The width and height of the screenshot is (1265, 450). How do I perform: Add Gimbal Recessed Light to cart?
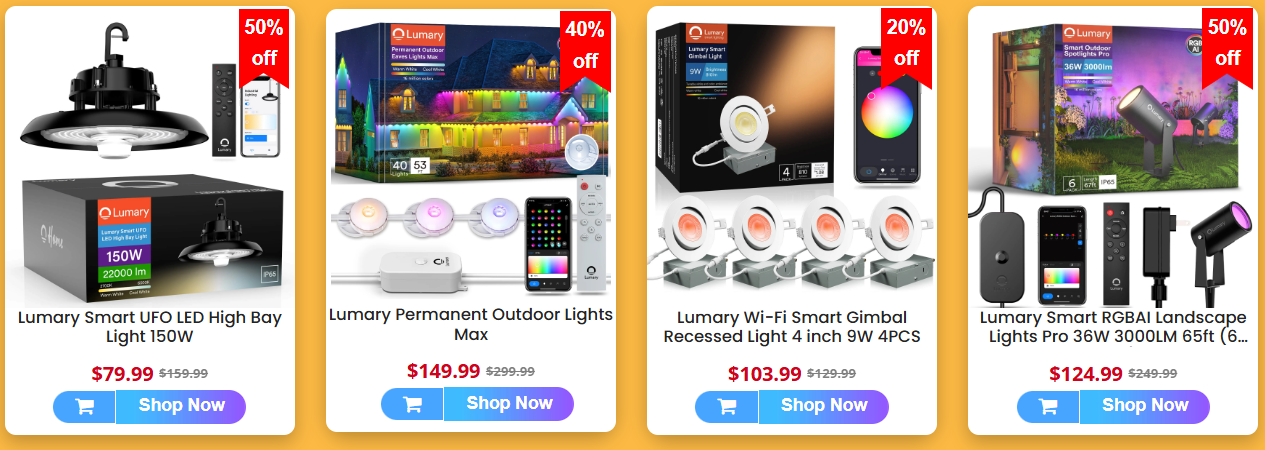727,407
